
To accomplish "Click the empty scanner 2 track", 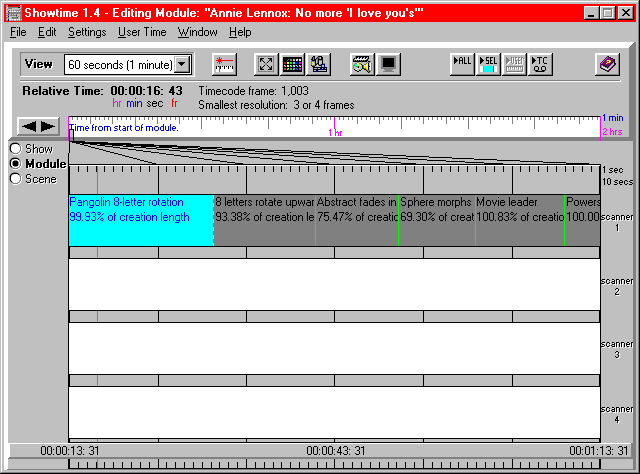I will pyautogui.click(x=334, y=284).
